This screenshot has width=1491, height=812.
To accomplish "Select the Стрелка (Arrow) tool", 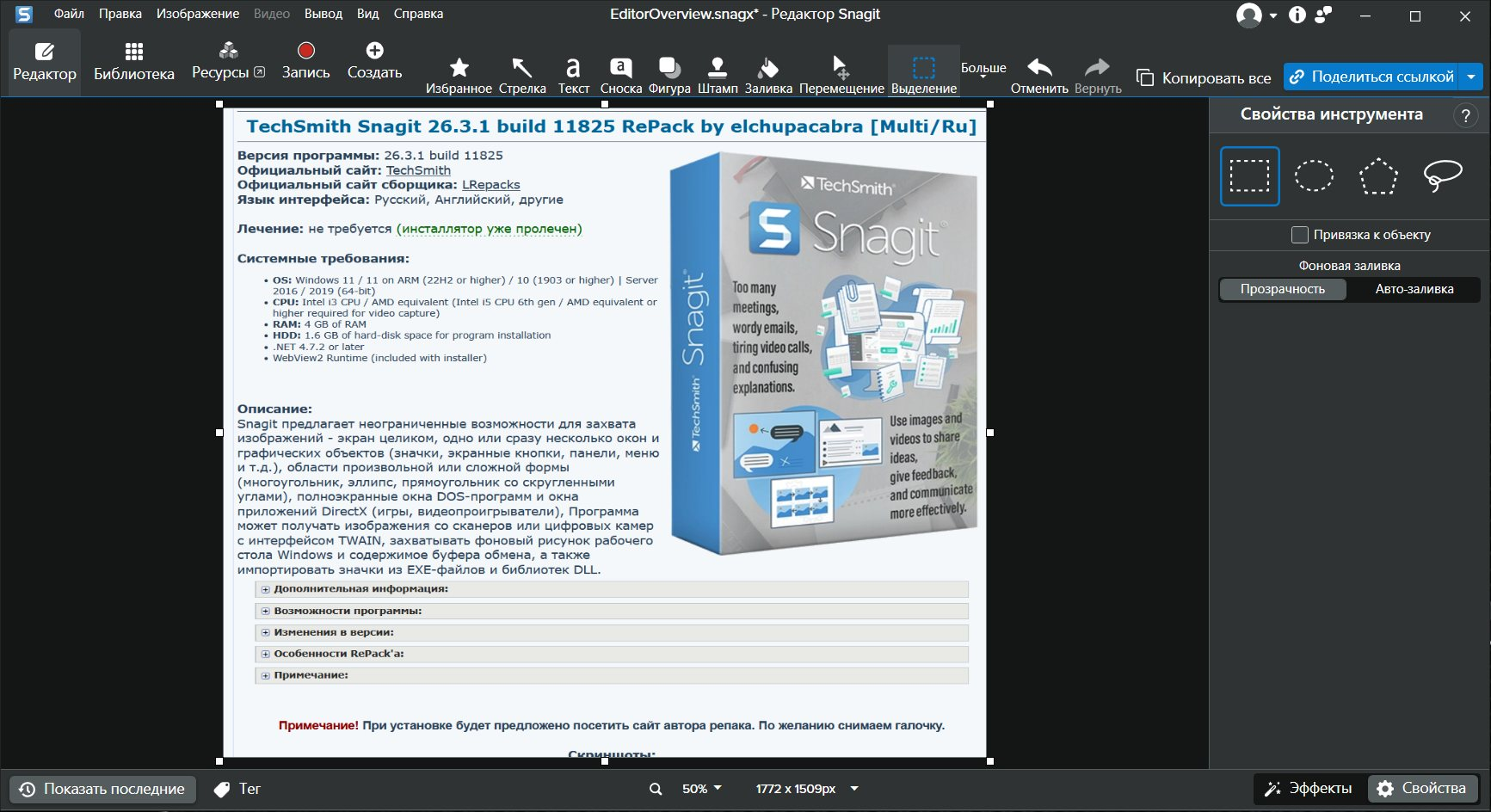I will (522, 75).
